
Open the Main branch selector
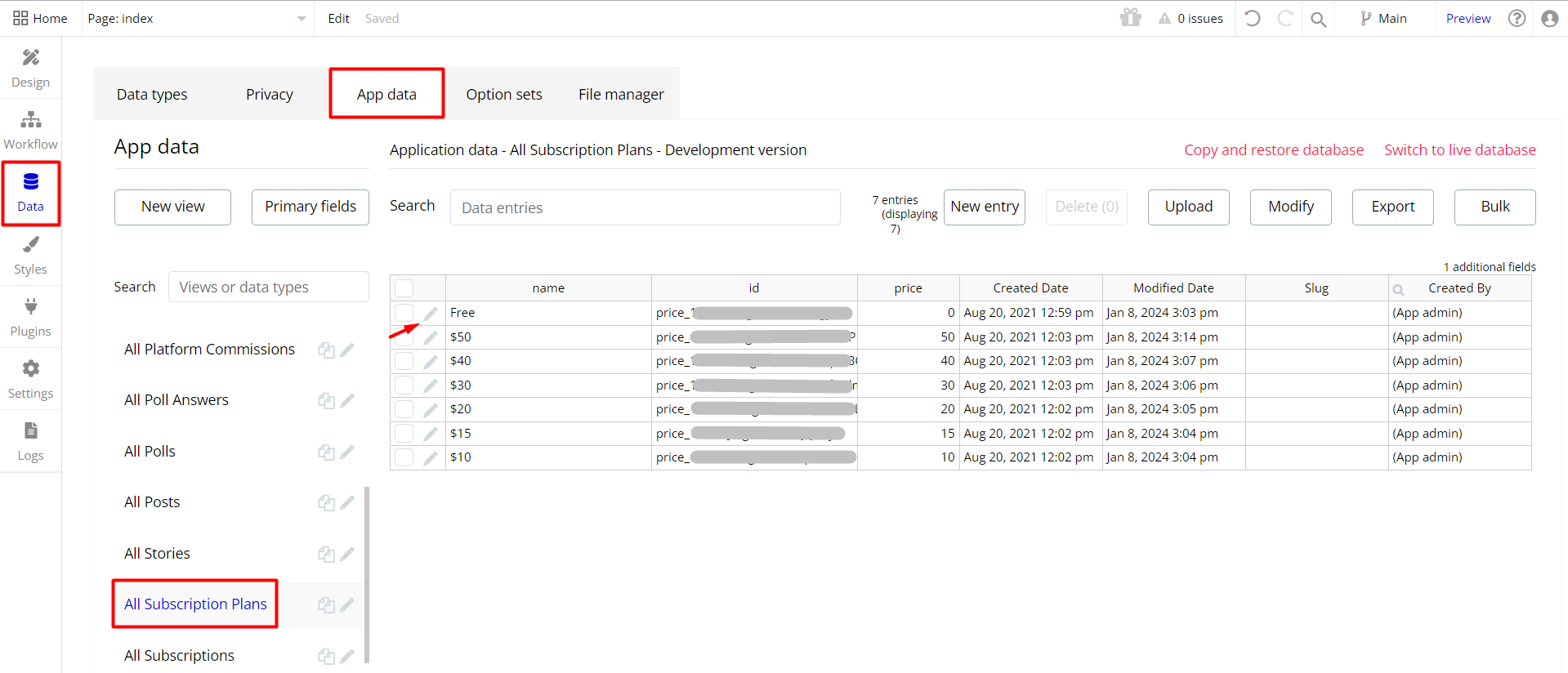coord(1383,18)
